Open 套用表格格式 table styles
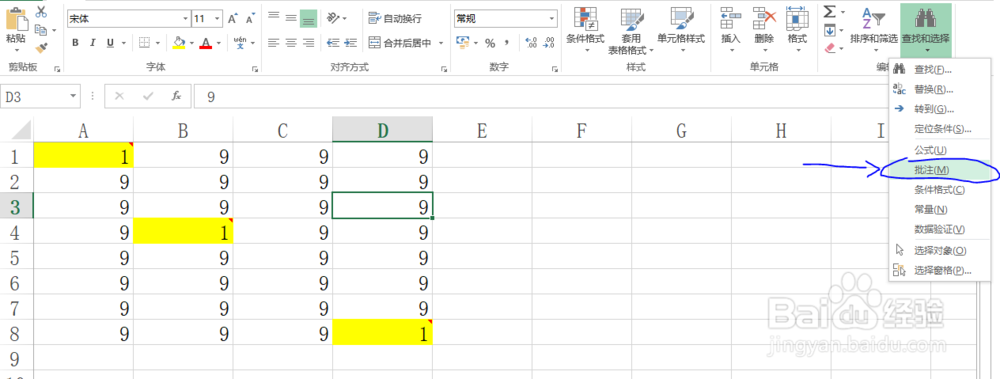This screenshot has width=1000, height=379. tap(632, 31)
